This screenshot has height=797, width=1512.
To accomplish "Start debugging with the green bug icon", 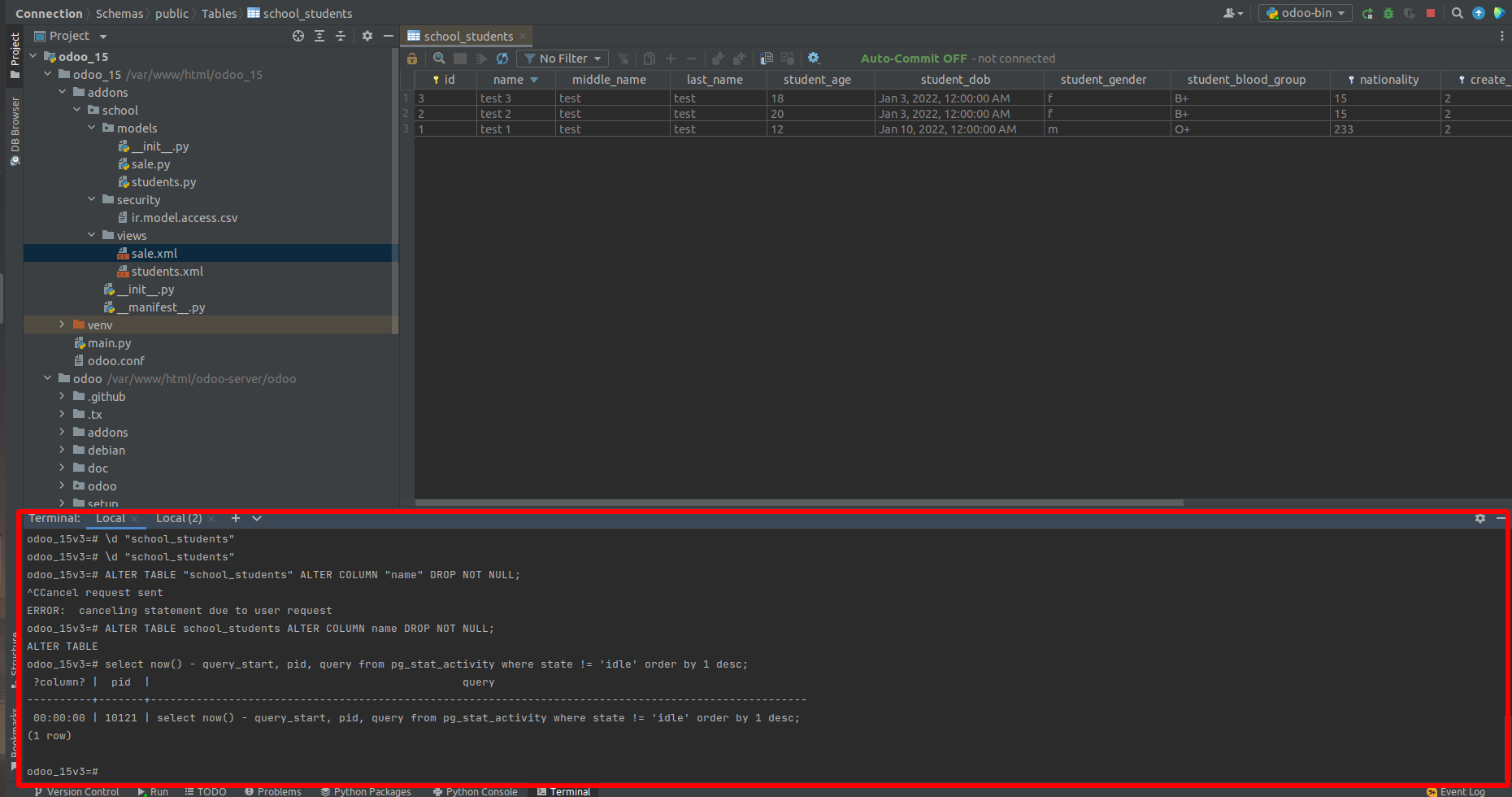I will (1388, 13).
